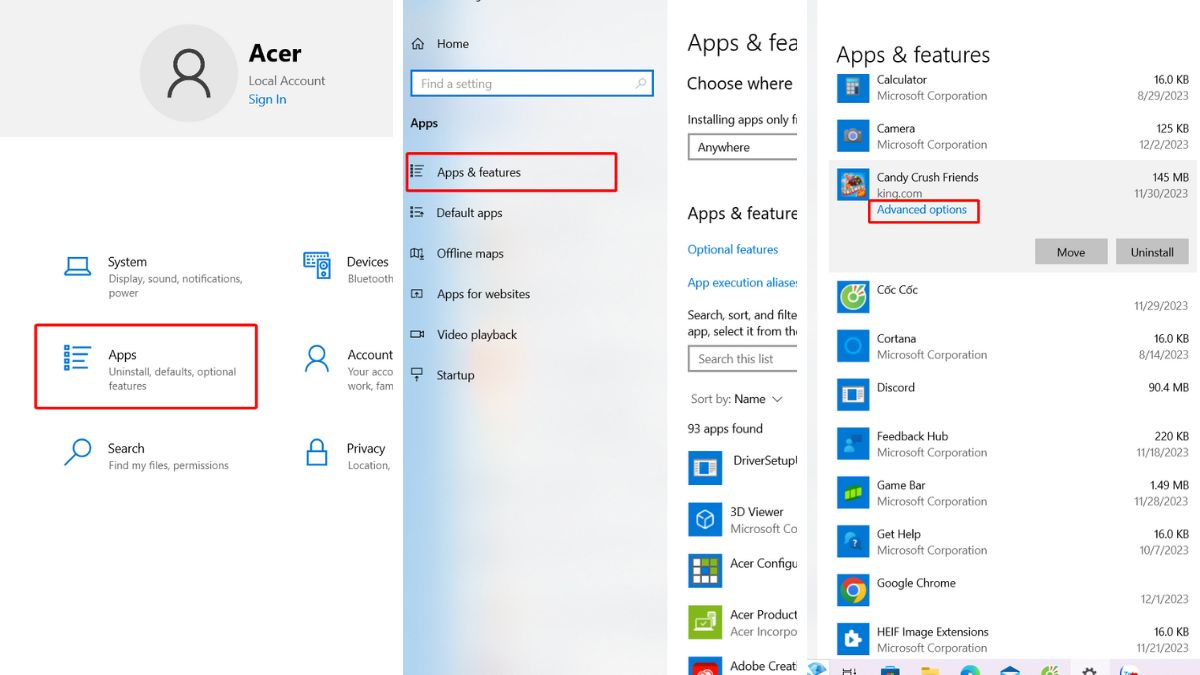The width and height of the screenshot is (1200, 675).
Task: Click magnifier icon in Find a setting box
Action: point(641,84)
